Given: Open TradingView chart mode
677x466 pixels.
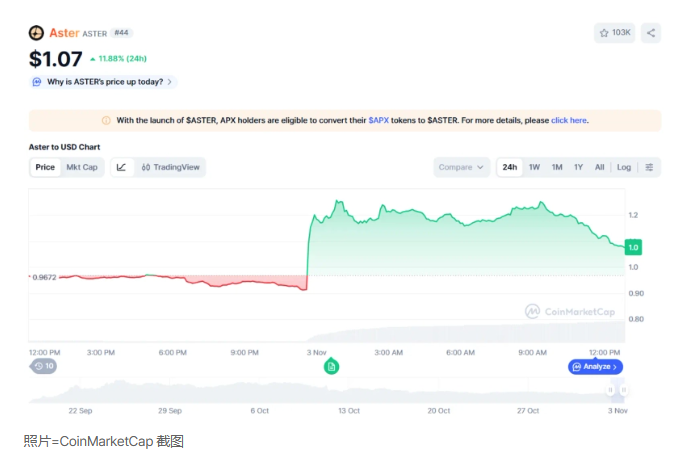Looking at the screenshot, I should coord(170,167).
